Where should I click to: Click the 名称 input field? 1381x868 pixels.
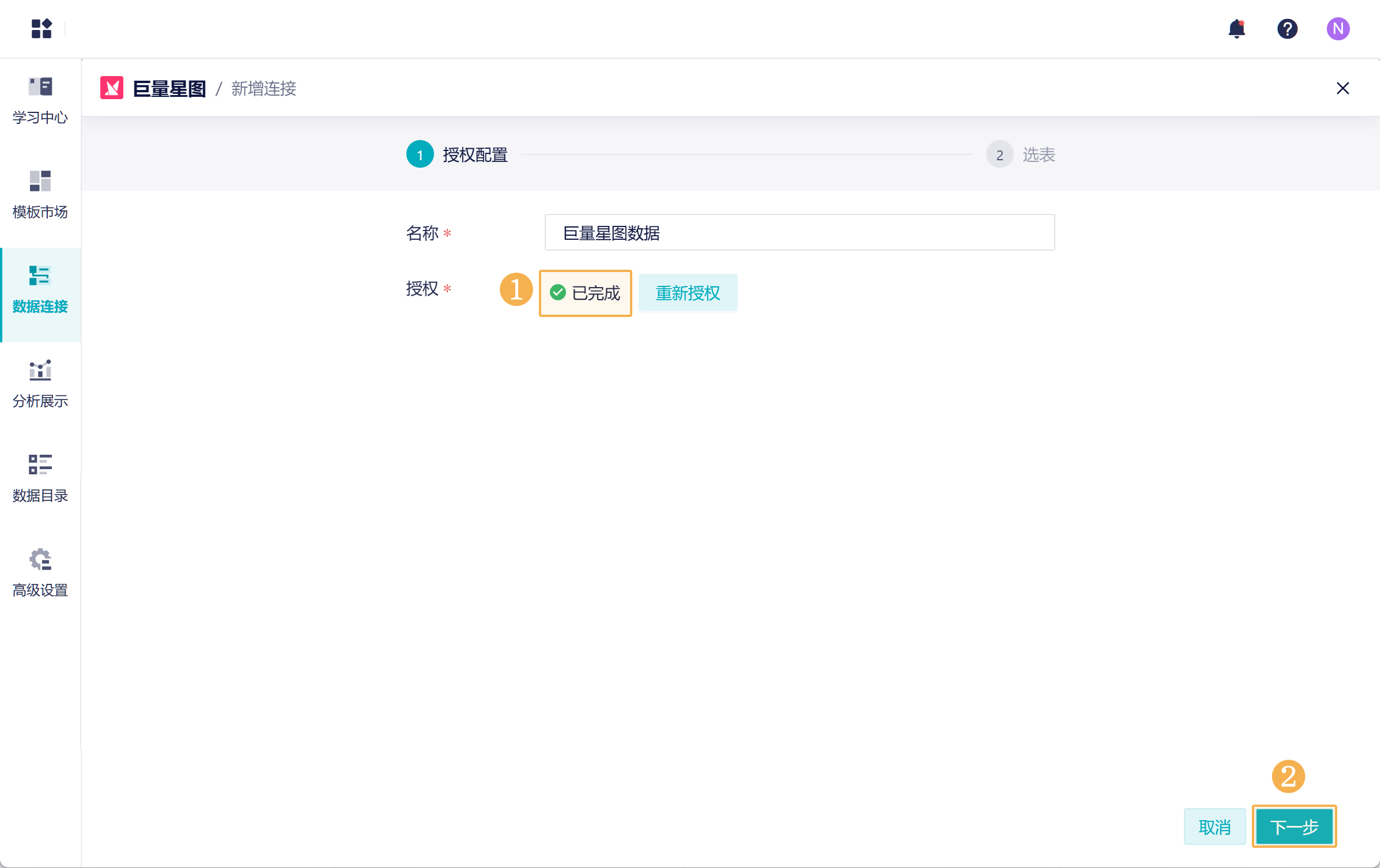tap(799, 233)
